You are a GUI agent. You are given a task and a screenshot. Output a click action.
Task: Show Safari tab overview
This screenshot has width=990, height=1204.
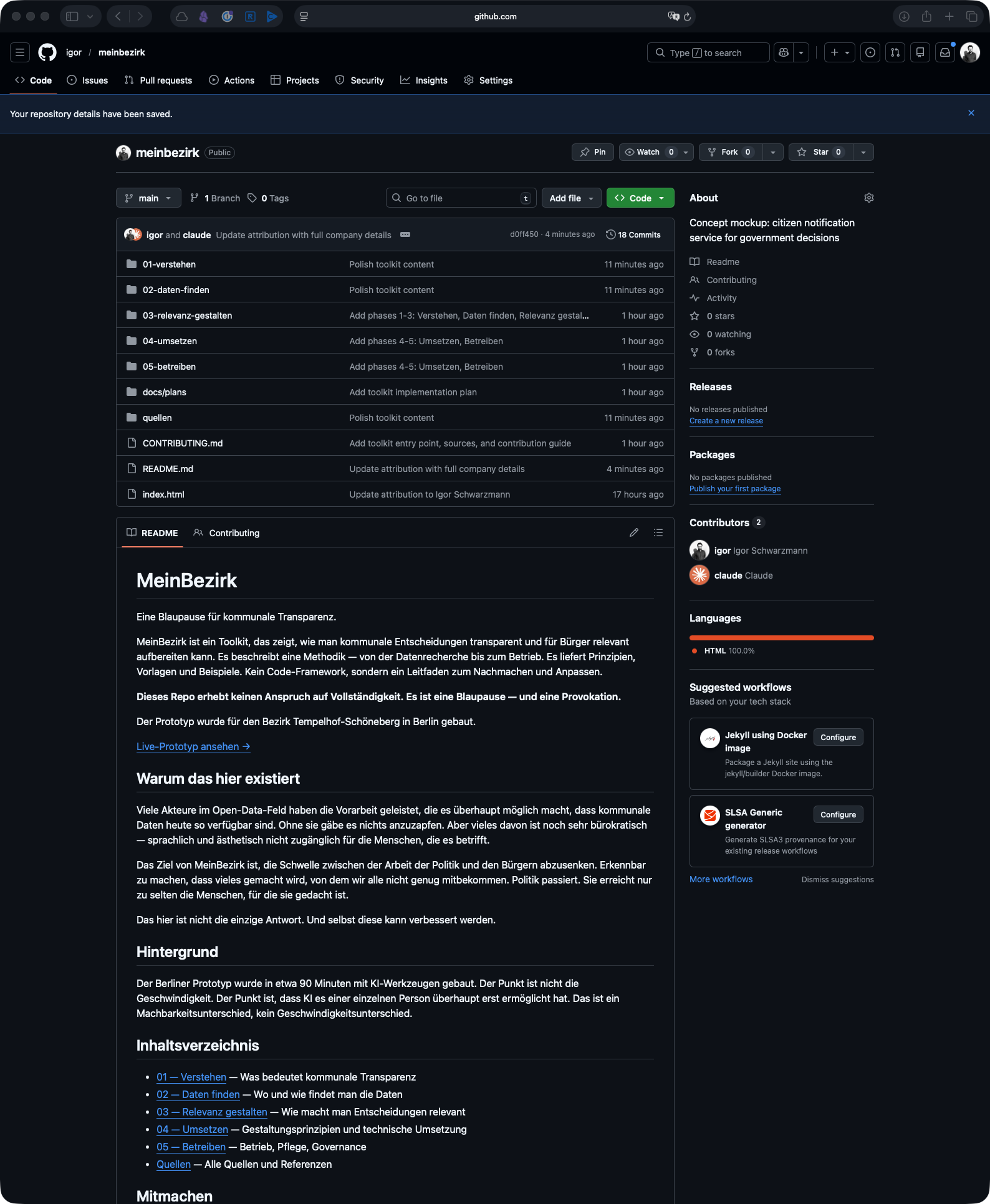pos(971,17)
